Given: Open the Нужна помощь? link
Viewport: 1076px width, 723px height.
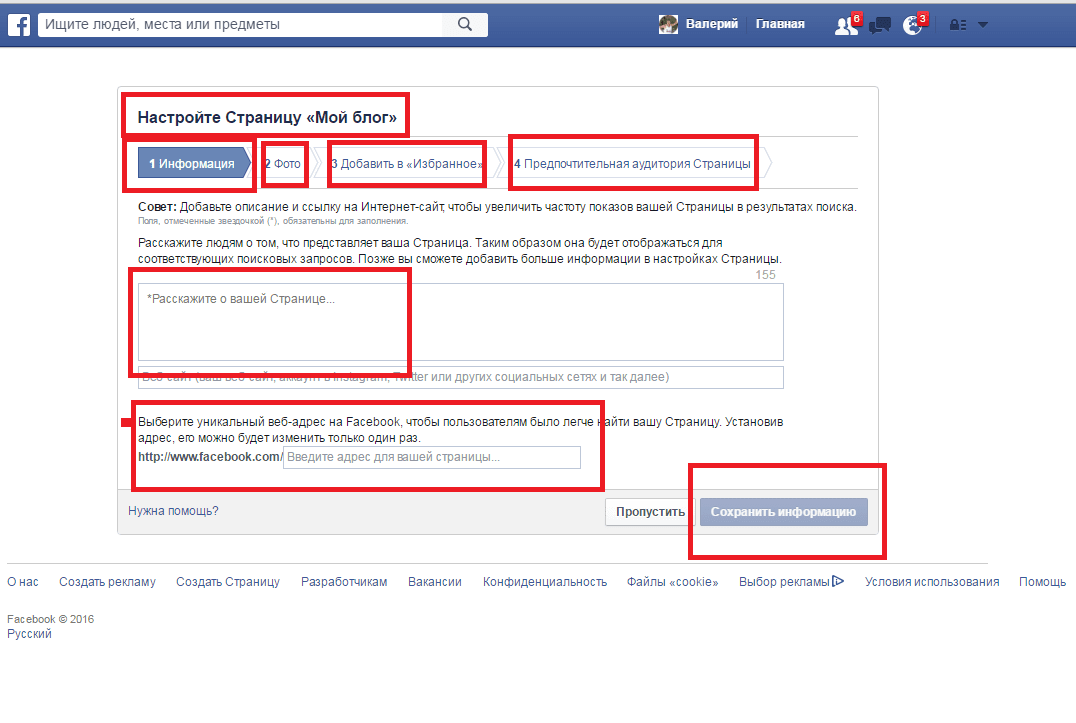Looking at the screenshot, I should click(x=173, y=511).
